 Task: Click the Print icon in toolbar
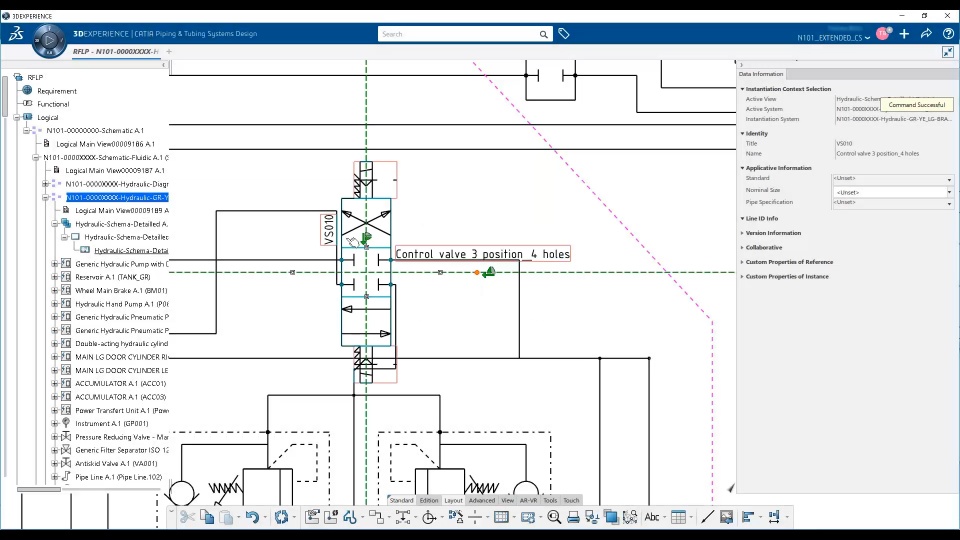tap(573, 517)
